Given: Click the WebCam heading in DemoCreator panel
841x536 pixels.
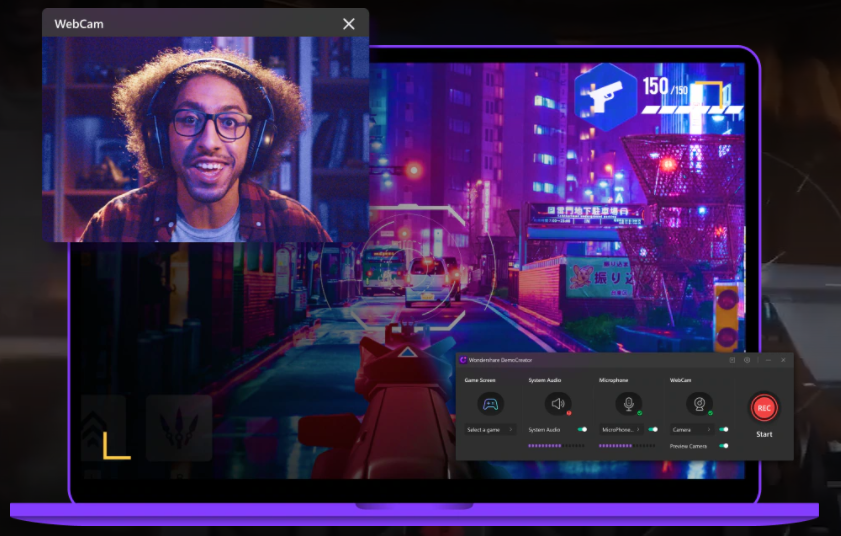Looking at the screenshot, I should pyautogui.click(x=681, y=380).
